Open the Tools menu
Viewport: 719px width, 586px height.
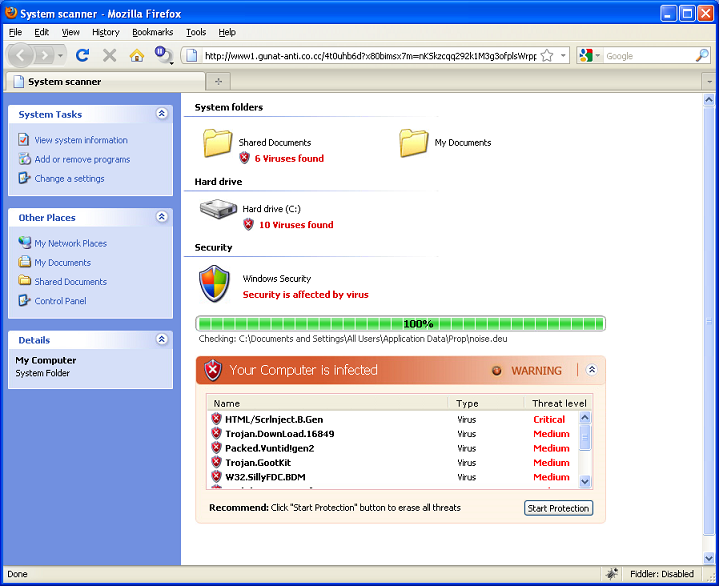[x=196, y=32]
